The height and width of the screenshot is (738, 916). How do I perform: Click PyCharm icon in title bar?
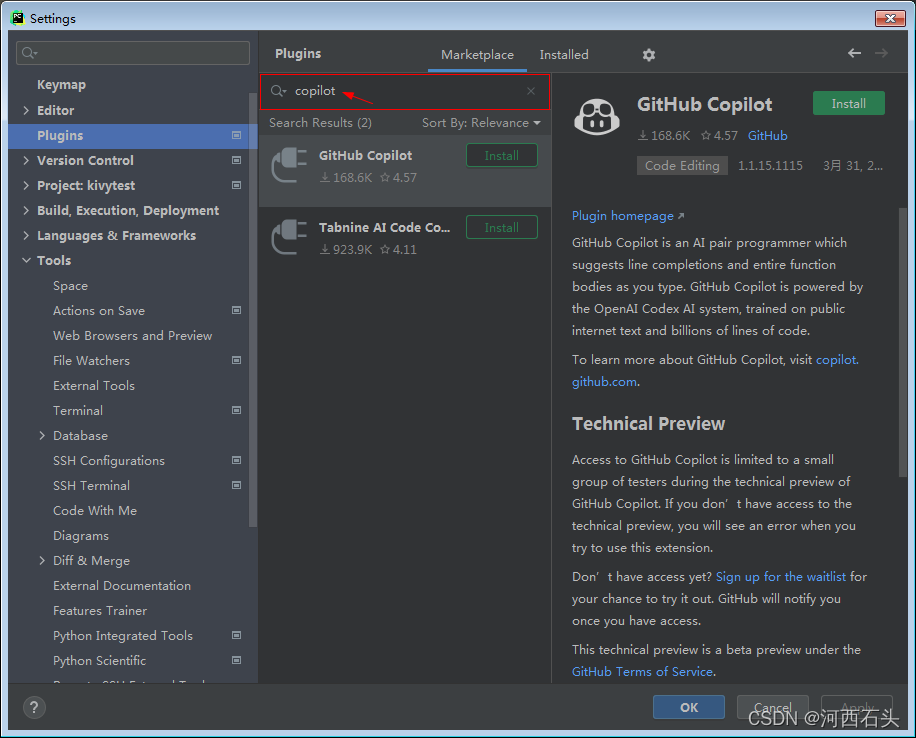tap(18, 18)
